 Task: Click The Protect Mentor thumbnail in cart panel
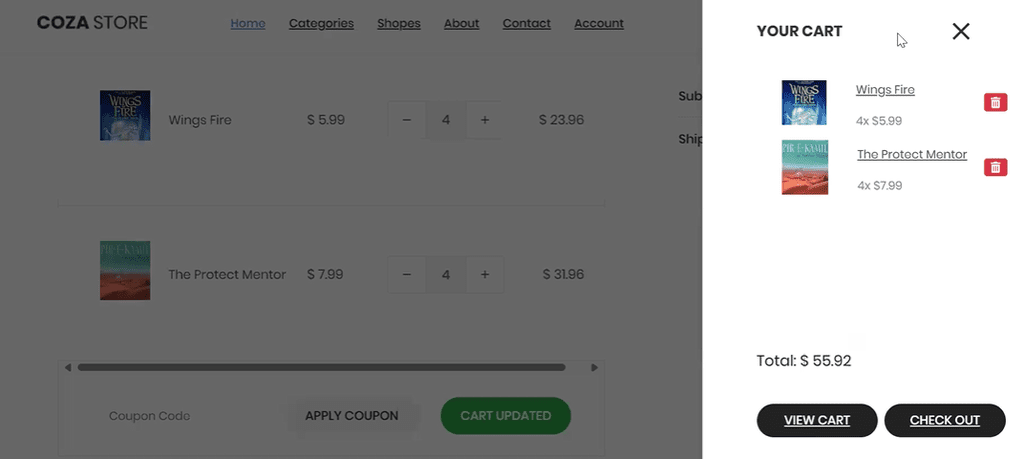[804, 167]
